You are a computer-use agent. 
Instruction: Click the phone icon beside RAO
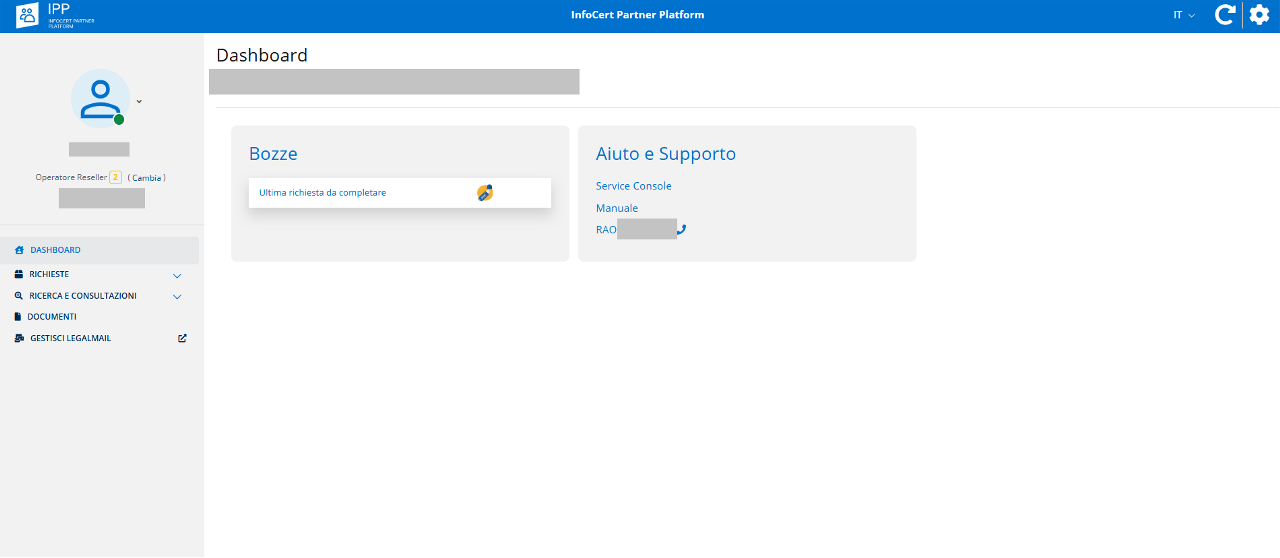click(x=682, y=229)
